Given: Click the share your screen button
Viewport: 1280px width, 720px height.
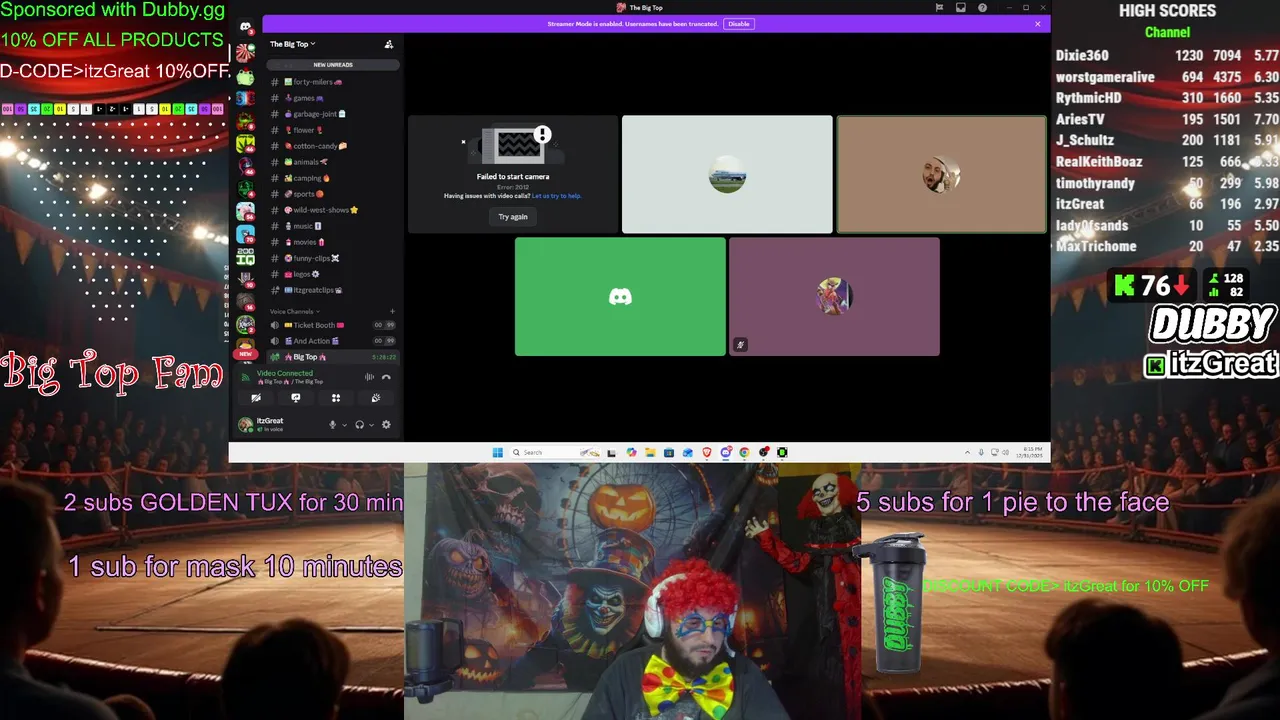Looking at the screenshot, I should click(295, 398).
